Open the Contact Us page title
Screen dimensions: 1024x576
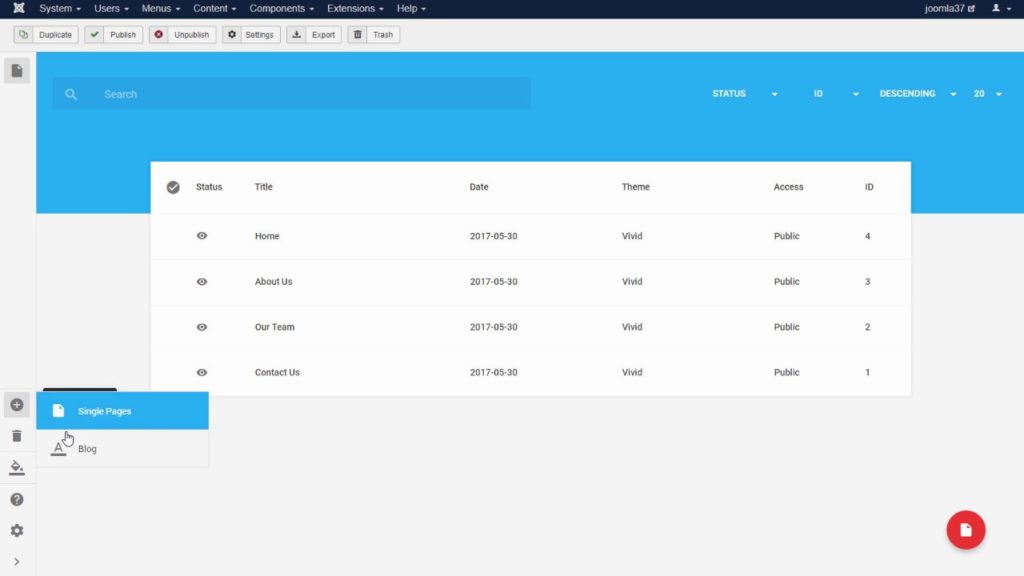277,372
